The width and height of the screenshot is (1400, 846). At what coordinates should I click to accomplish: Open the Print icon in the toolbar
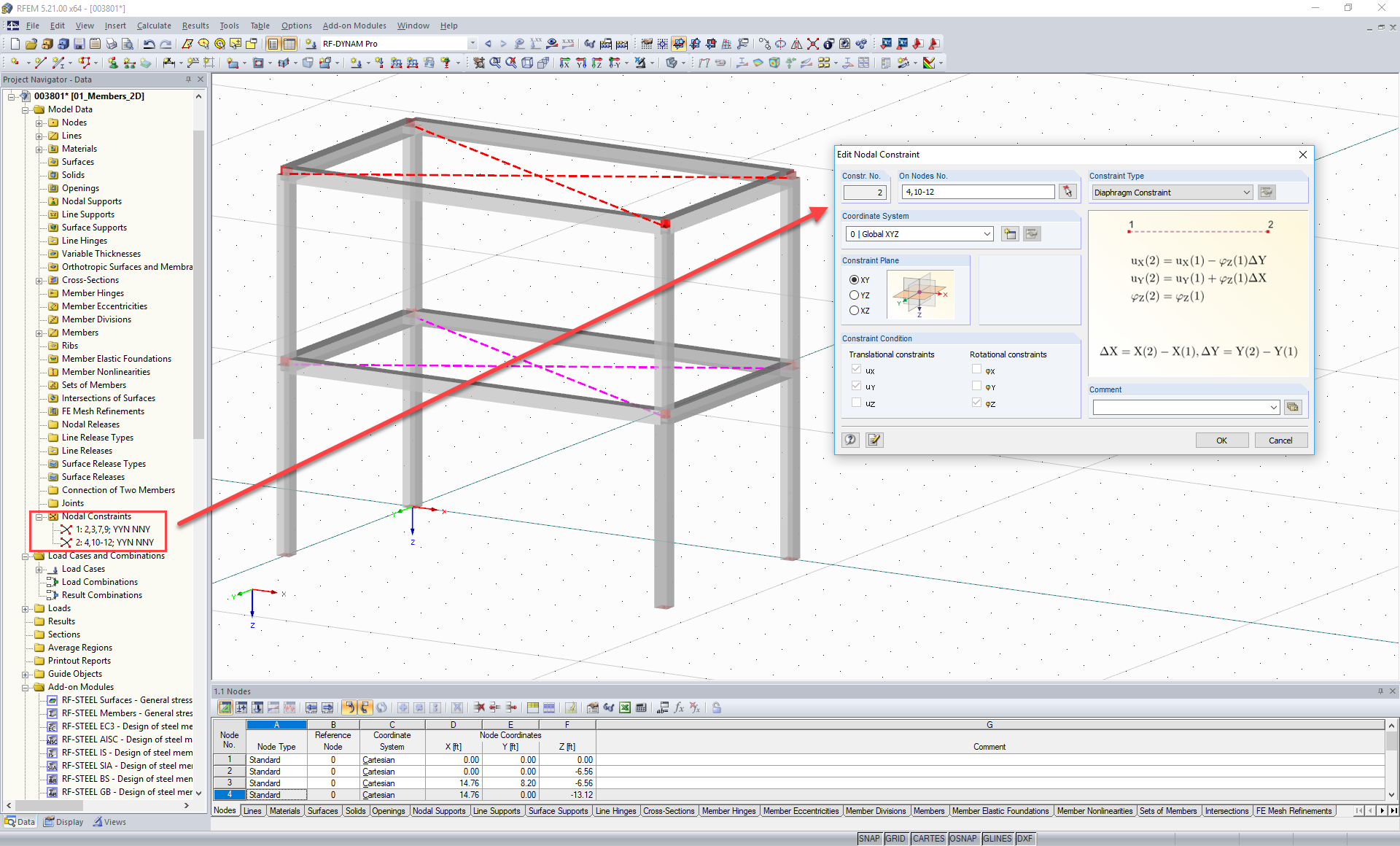pos(112,44)
